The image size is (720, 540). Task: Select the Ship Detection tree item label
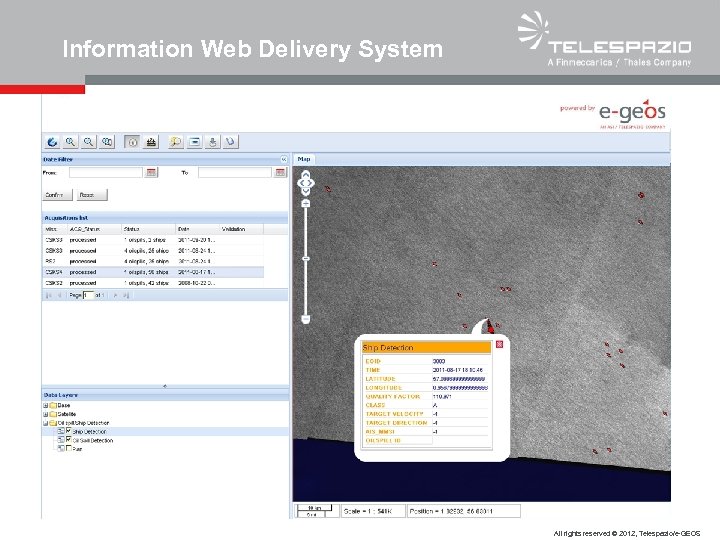tap(90, 432)
